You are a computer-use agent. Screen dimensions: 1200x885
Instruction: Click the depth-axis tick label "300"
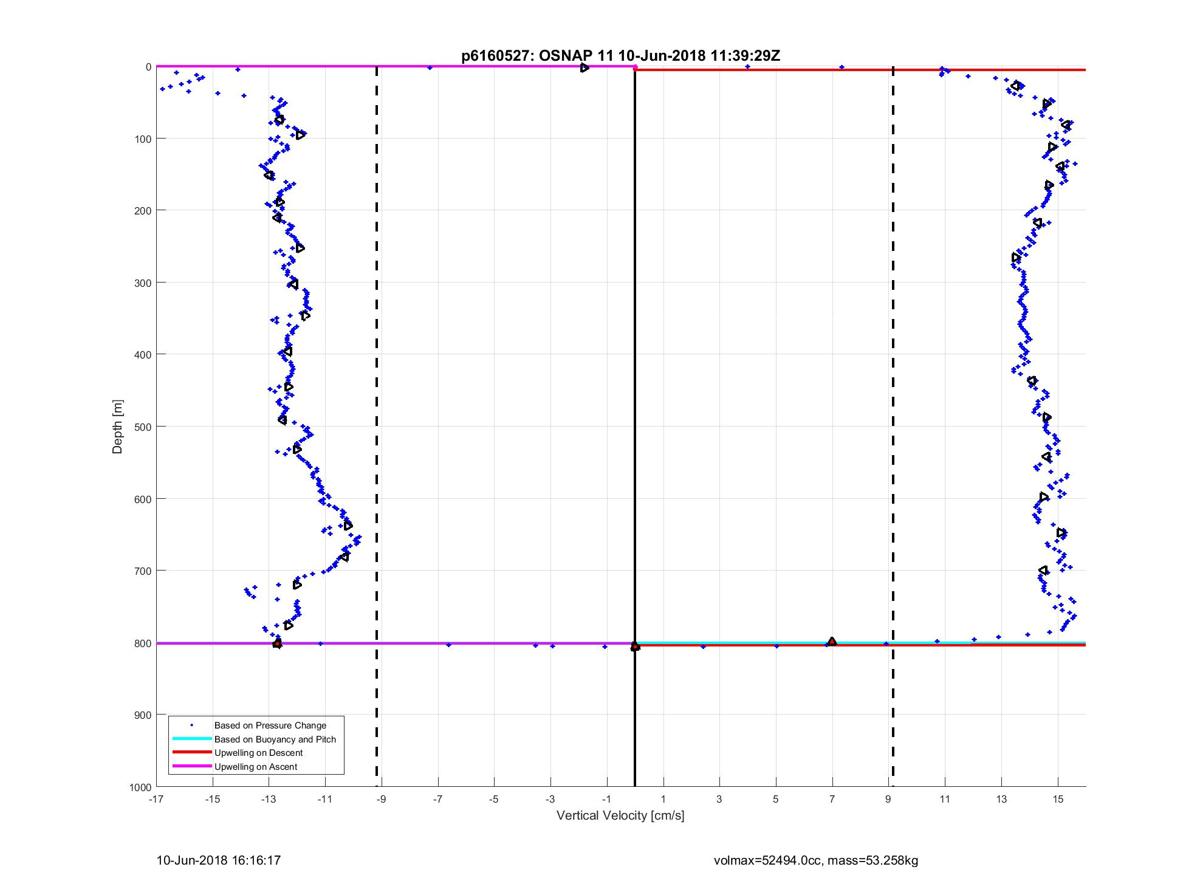tap(143, 283)
